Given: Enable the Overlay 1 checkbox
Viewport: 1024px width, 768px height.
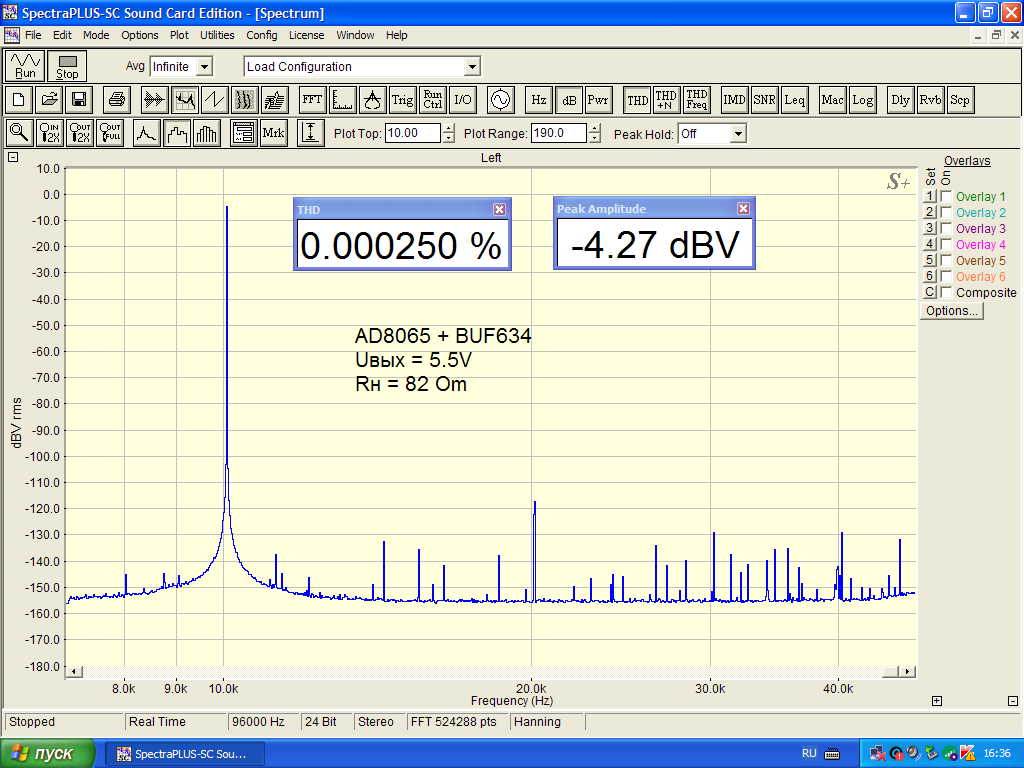Looking at the screenshot, I should 946,197.
